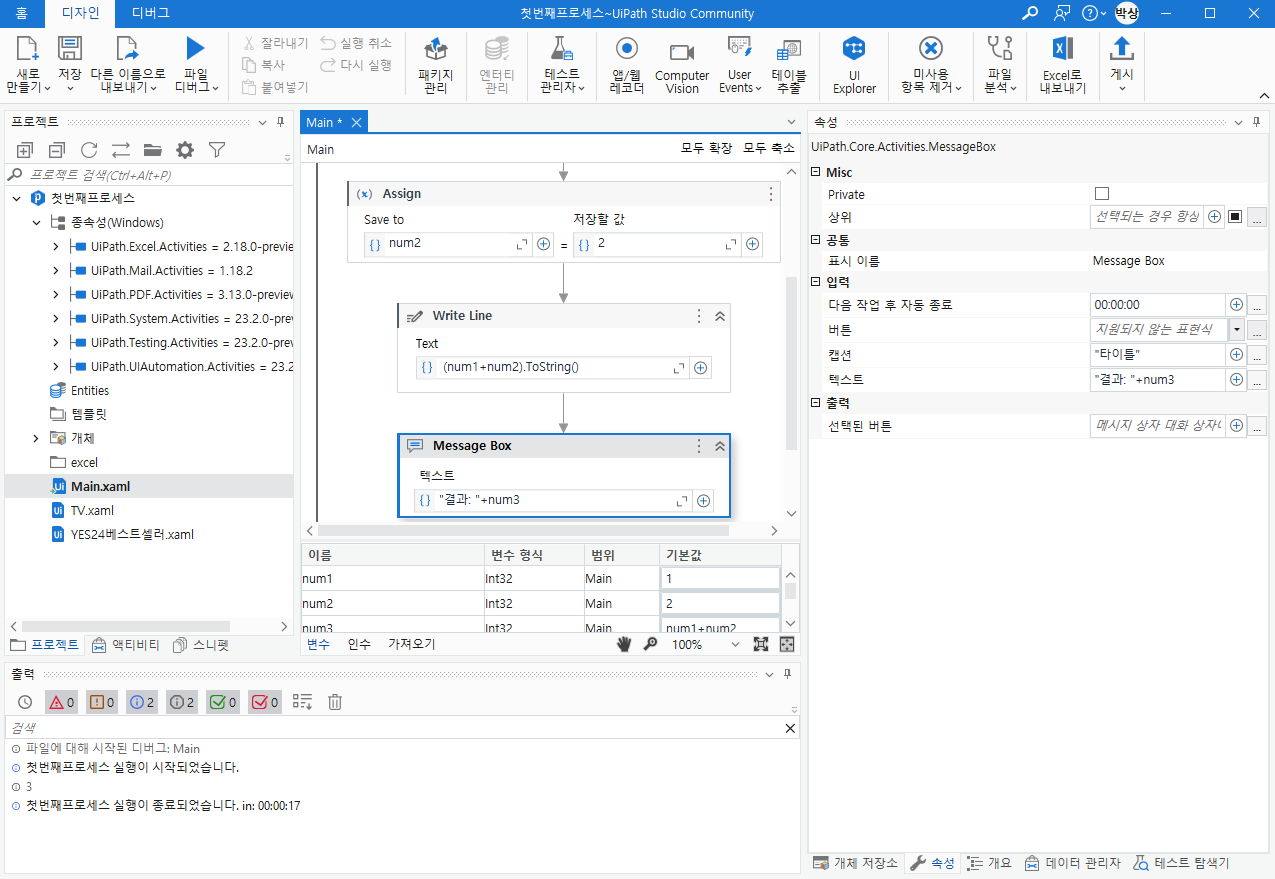Open the 버튼 property dropdown
Viewport: 1275px width, 879px height.
[1236, 330]
